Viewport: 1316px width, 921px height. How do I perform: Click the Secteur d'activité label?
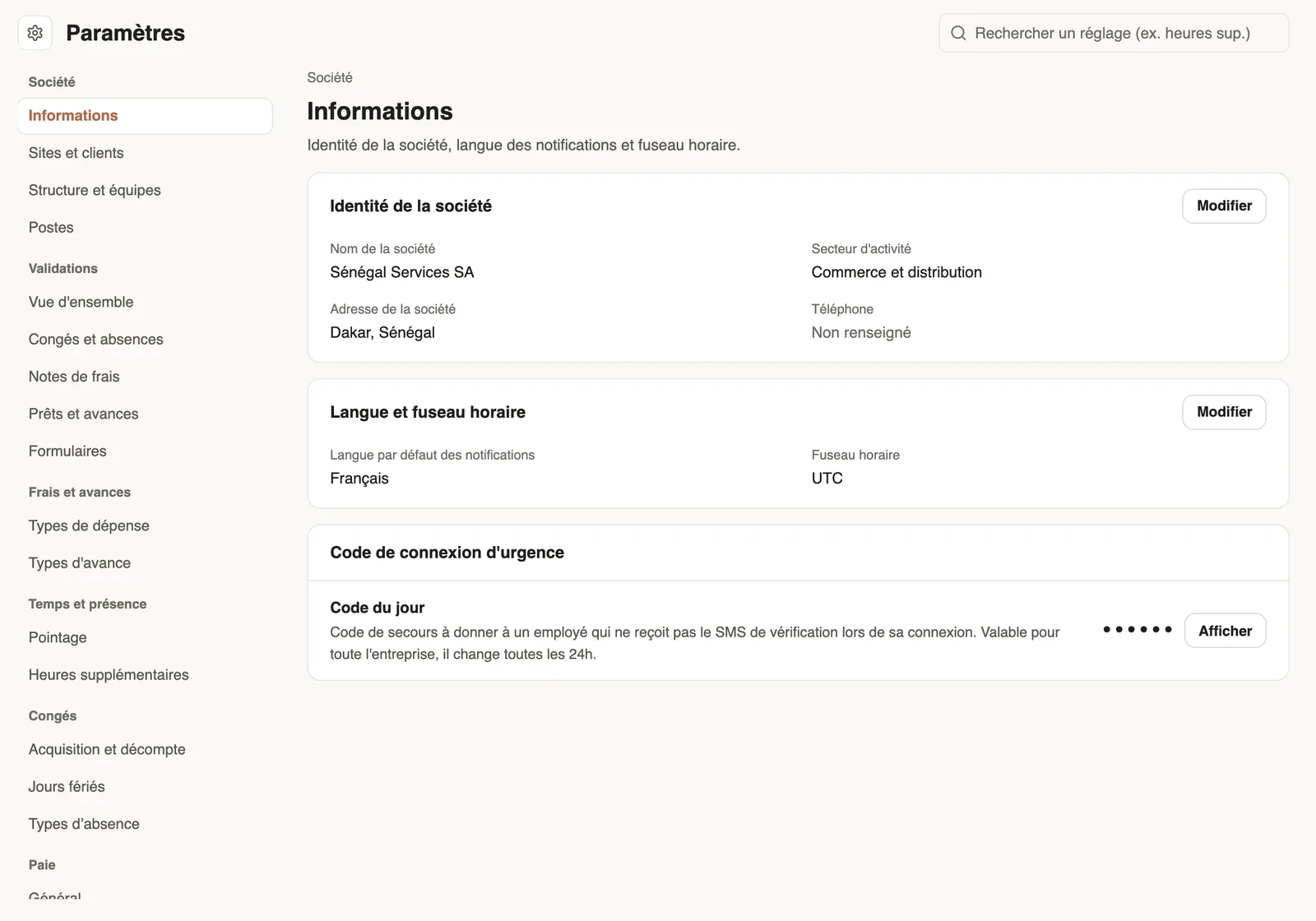point(861,248)
